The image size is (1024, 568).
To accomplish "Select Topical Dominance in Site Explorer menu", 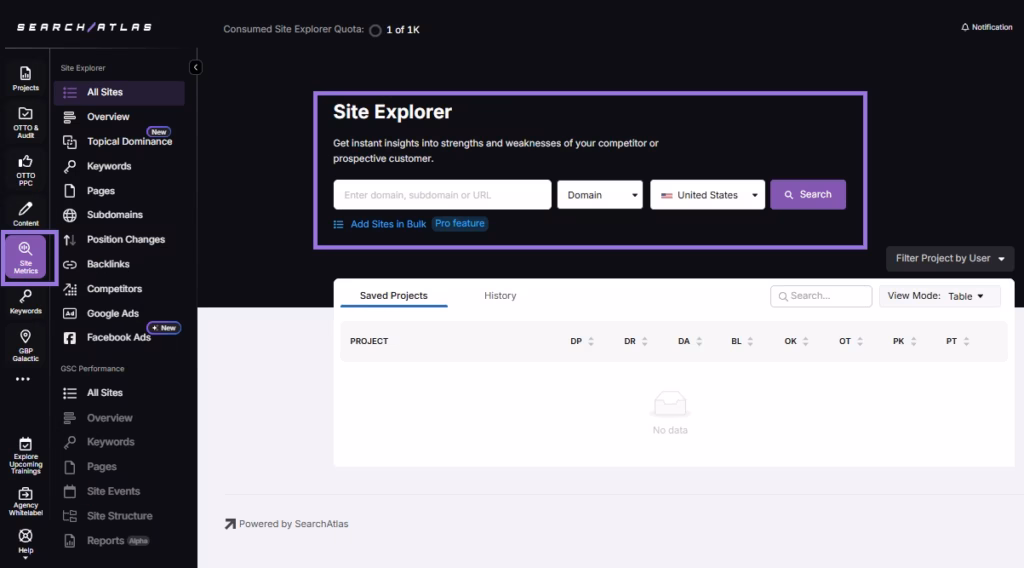I will 129,142.
